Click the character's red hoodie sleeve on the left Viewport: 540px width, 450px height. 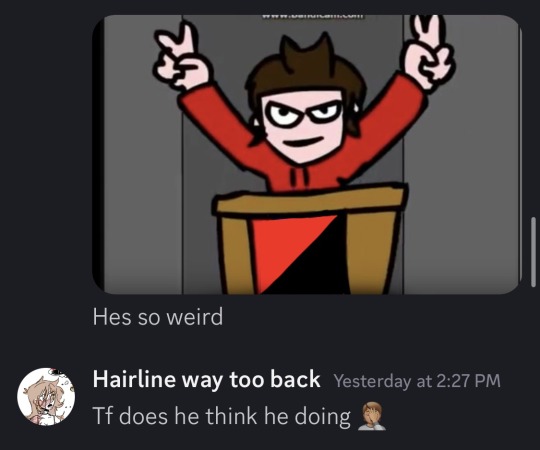220,119
